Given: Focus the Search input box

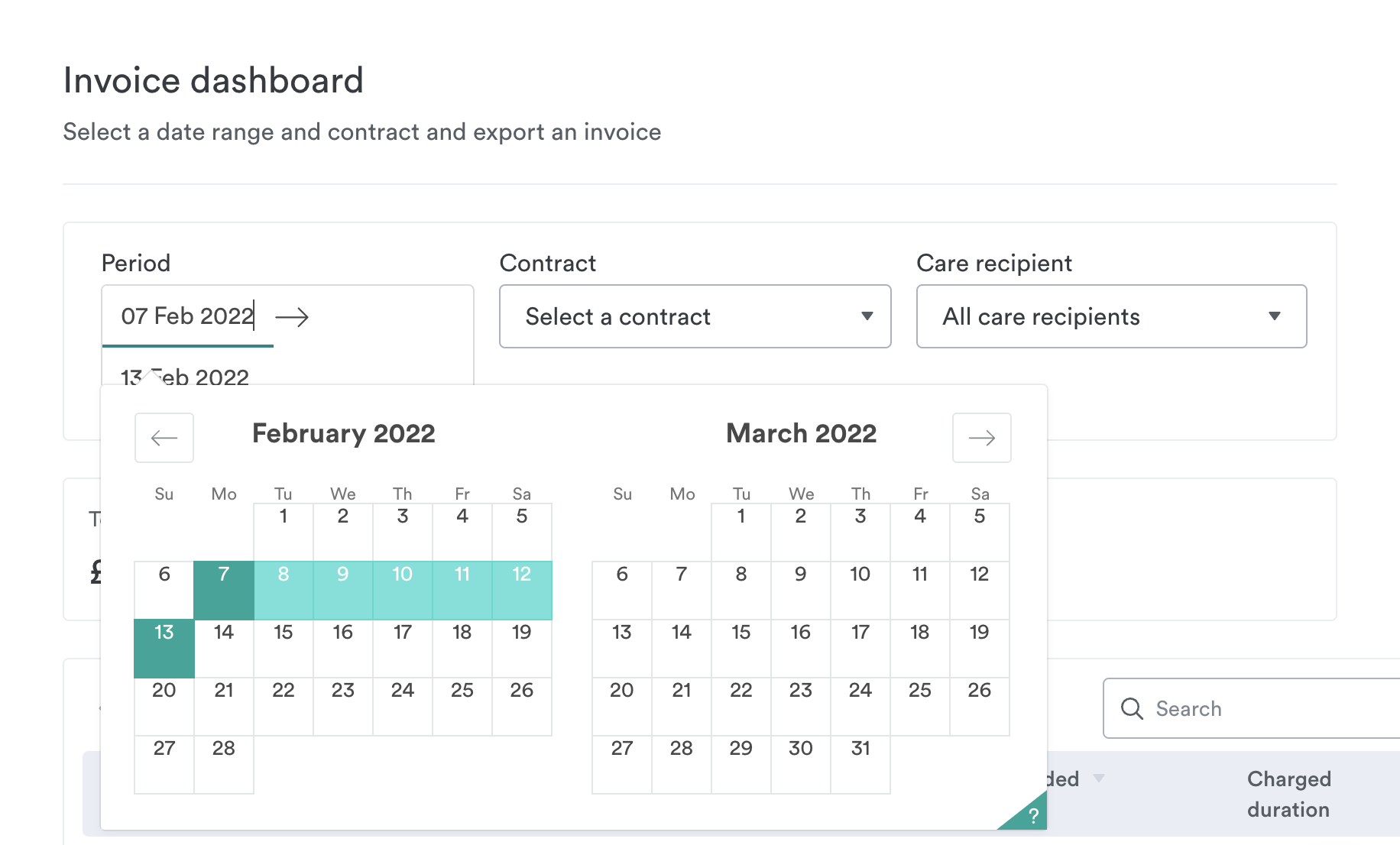Looking at the screenshot, I should pyautogui.click(x=1252, y=708).
